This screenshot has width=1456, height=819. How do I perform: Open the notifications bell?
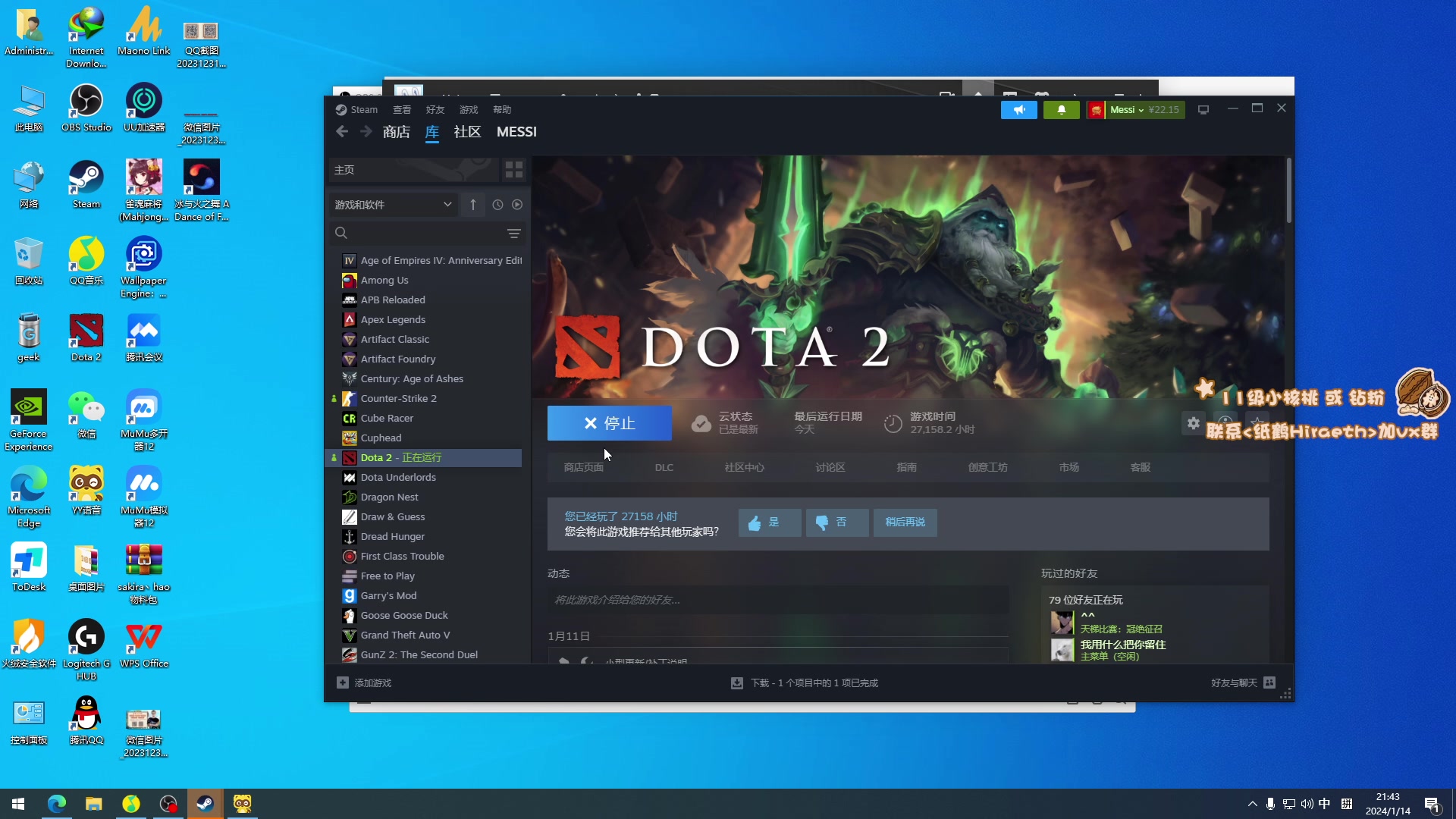click(1061, 110)
